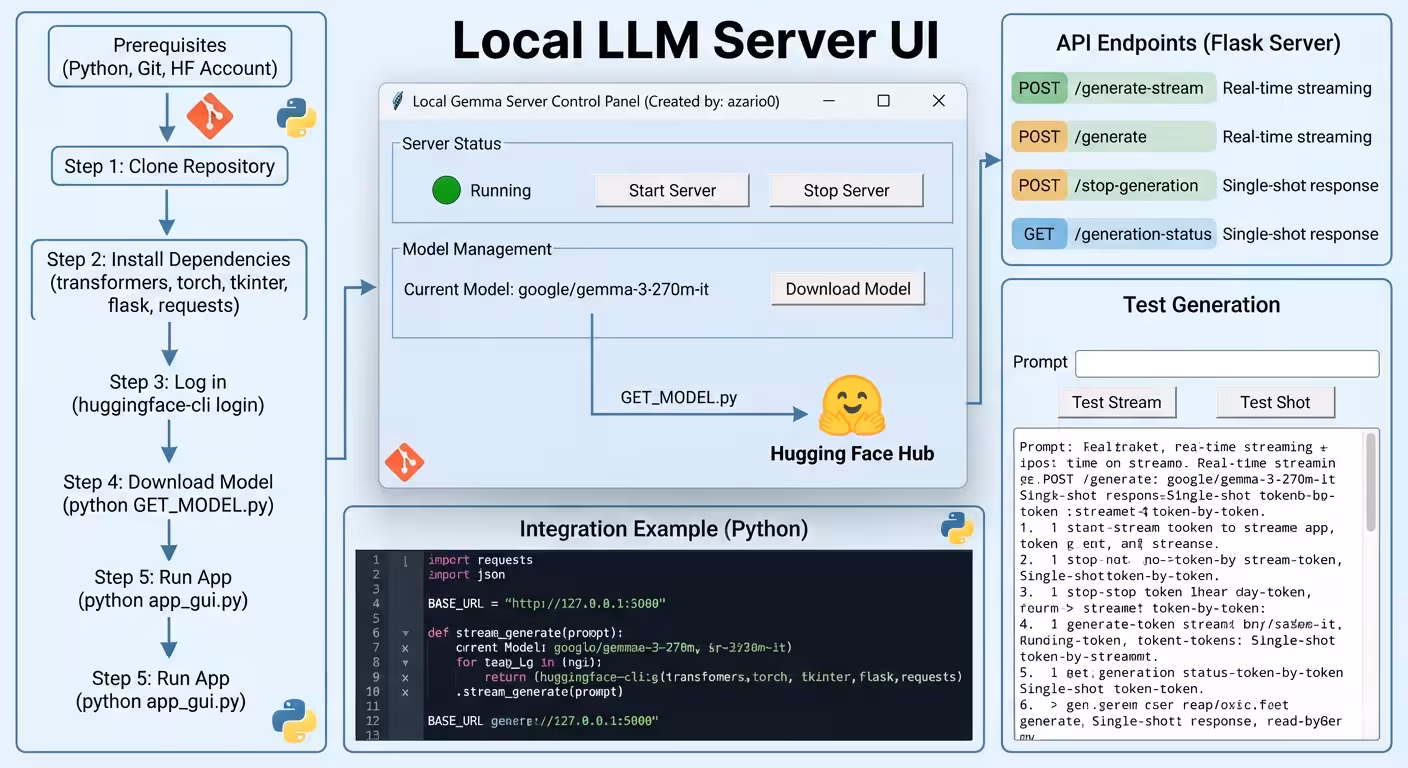Click the /generate-stream endpoint path
Image resolution: width=1408 pixels, height=768 pixels.
tap(1139, 88)
